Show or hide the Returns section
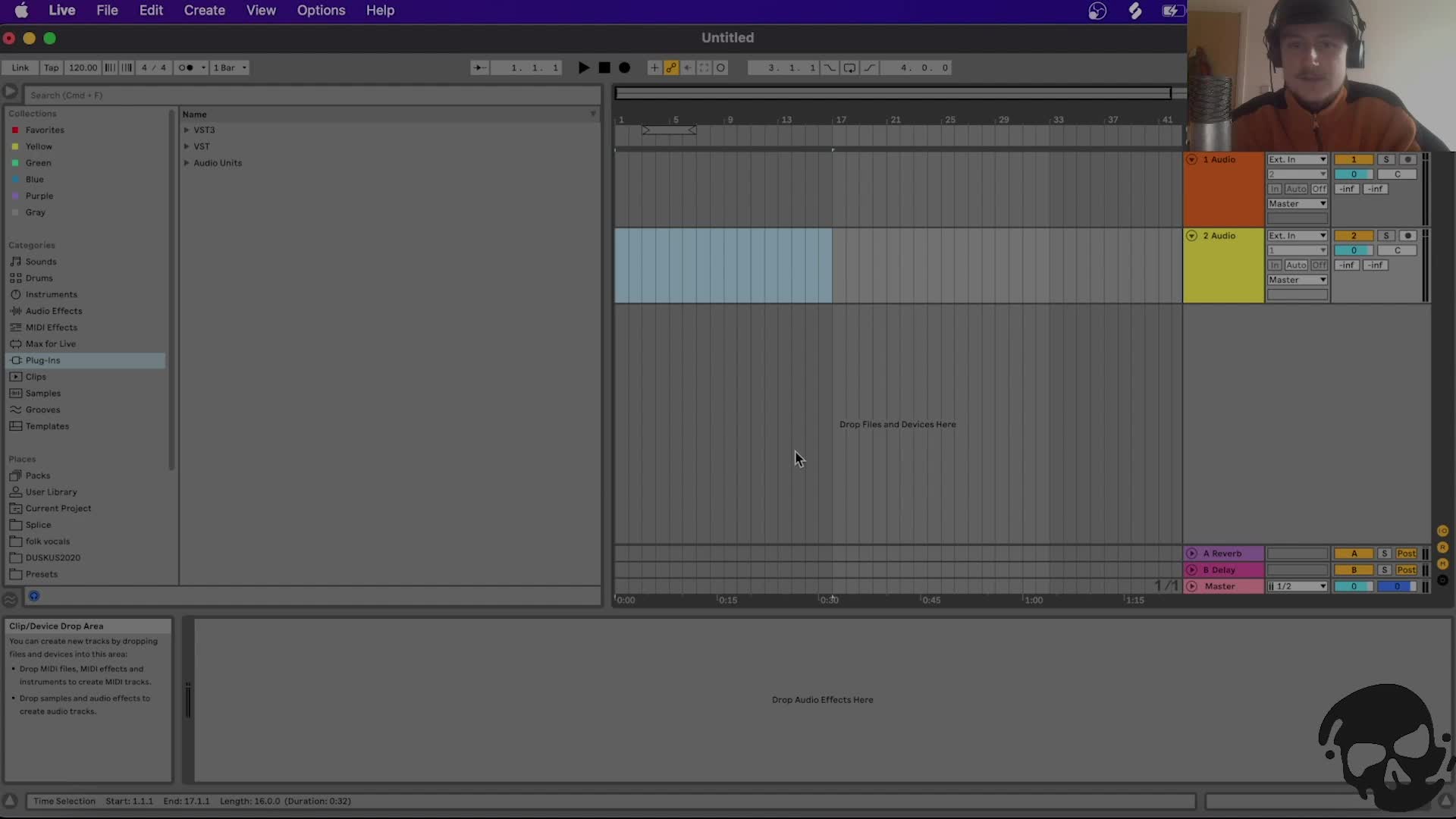Screen dimensions: 1456x819 1442,548
